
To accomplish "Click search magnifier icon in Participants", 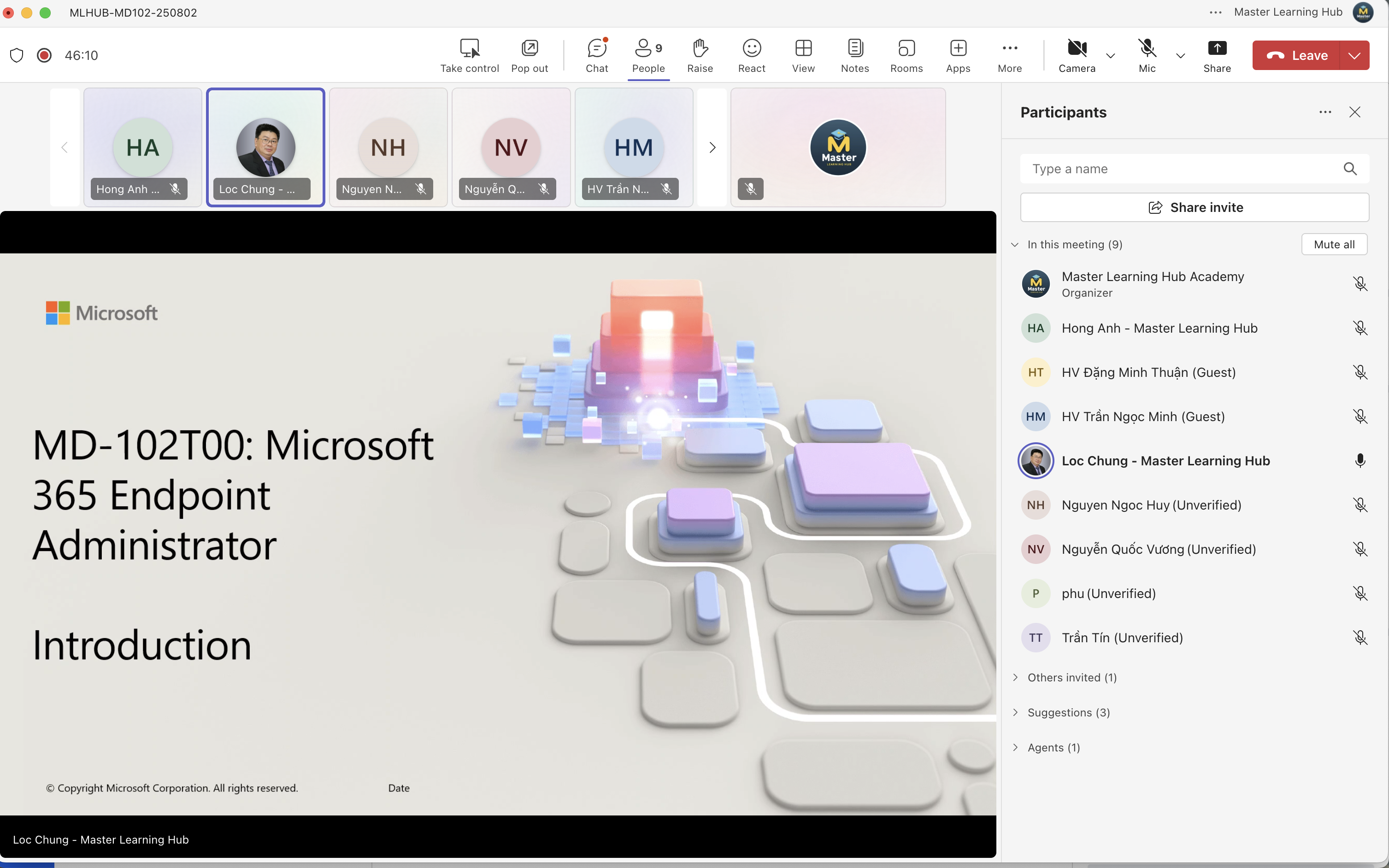I will click(x=1351, y=169).
